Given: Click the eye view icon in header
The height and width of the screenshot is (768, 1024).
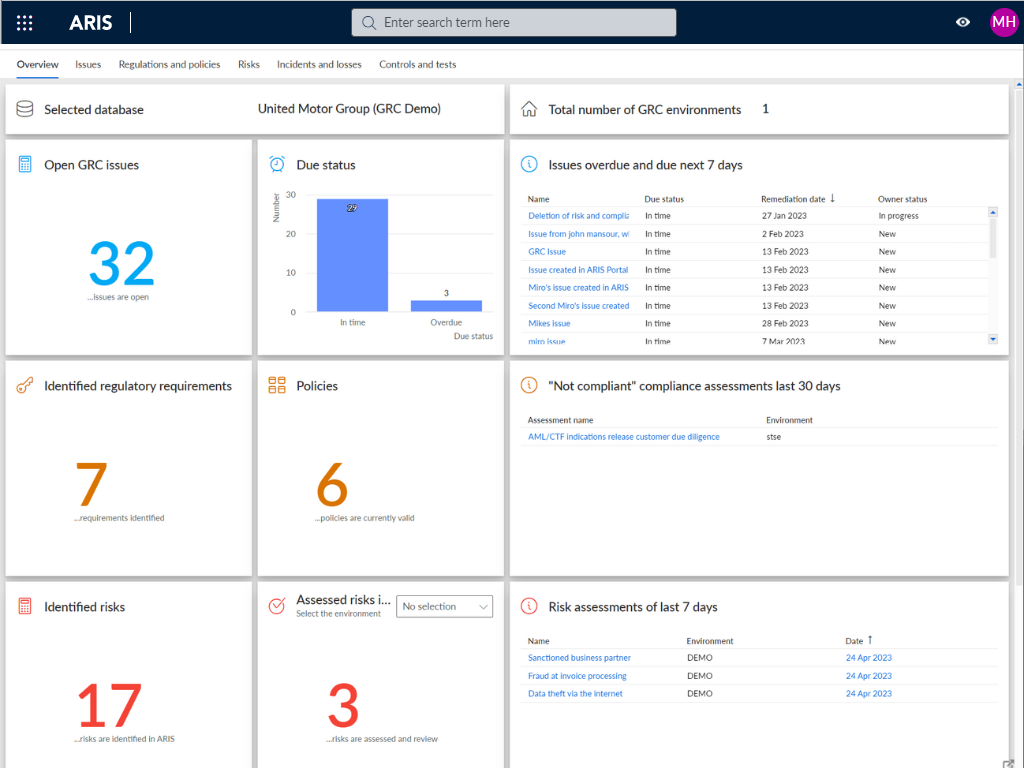Looking at the screenshot, I should coord(963,22).
